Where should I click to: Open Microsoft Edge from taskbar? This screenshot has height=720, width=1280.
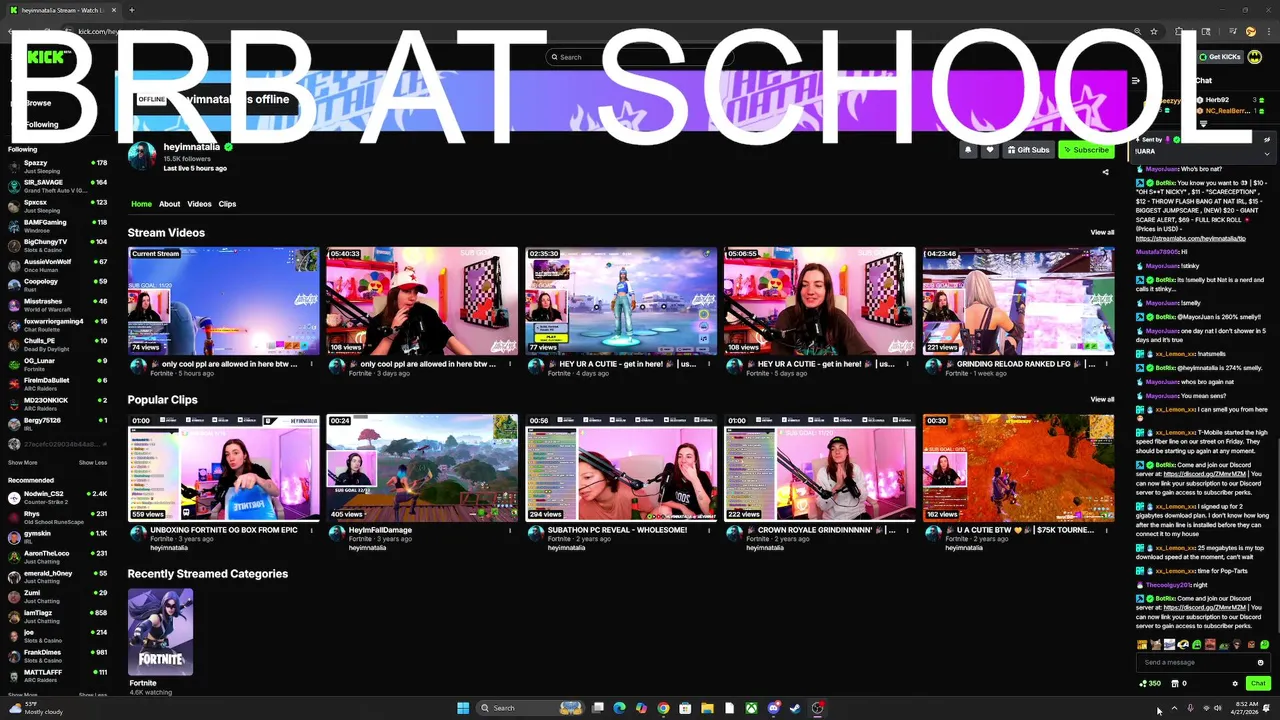pyautogui.click(x=619, y=708)
